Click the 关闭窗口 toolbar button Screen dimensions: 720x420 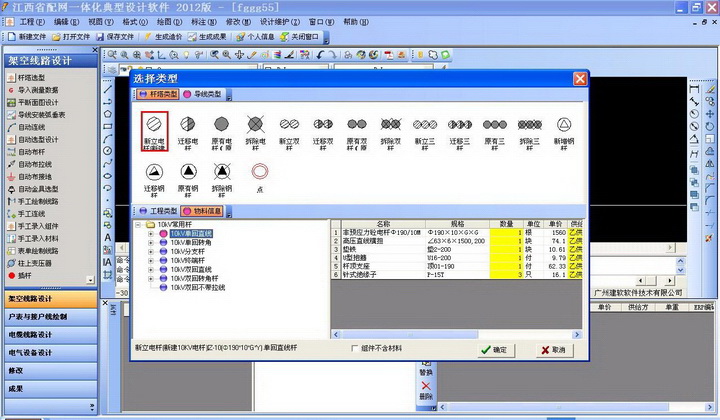click(300, 37)
